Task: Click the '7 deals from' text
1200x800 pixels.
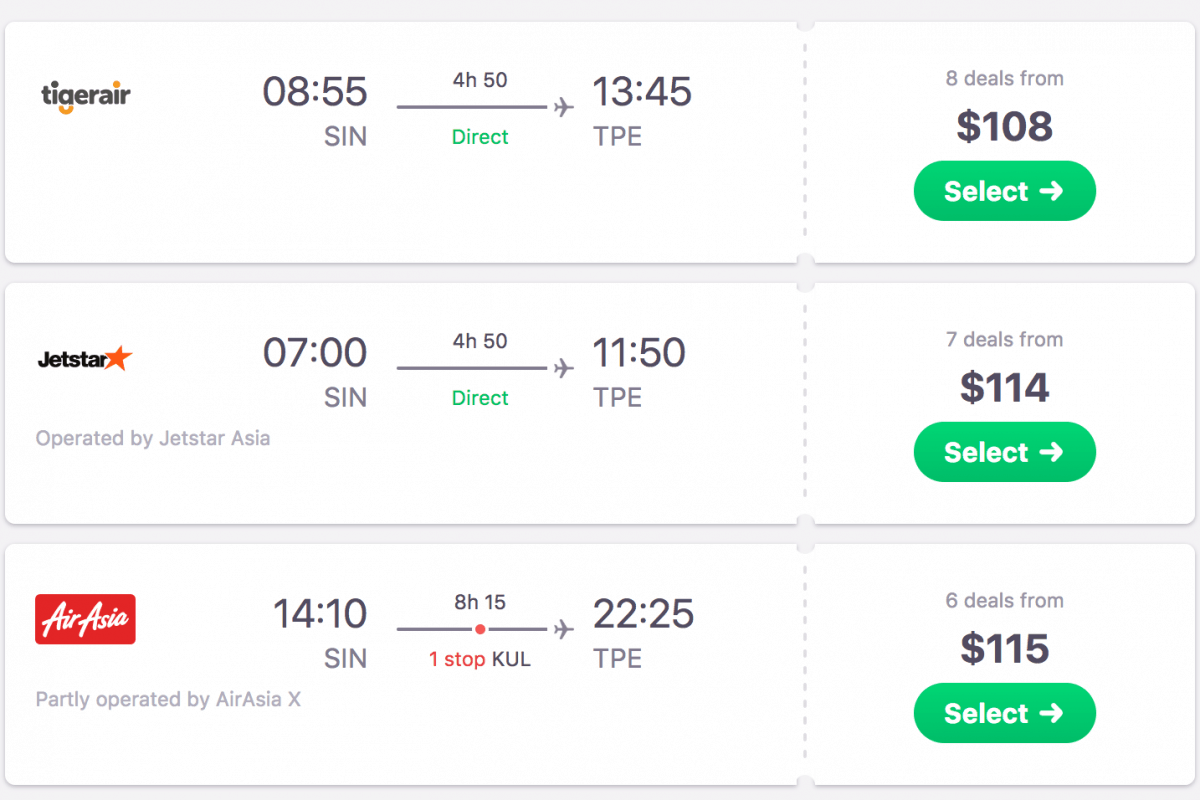Action: coord(1004,339)
